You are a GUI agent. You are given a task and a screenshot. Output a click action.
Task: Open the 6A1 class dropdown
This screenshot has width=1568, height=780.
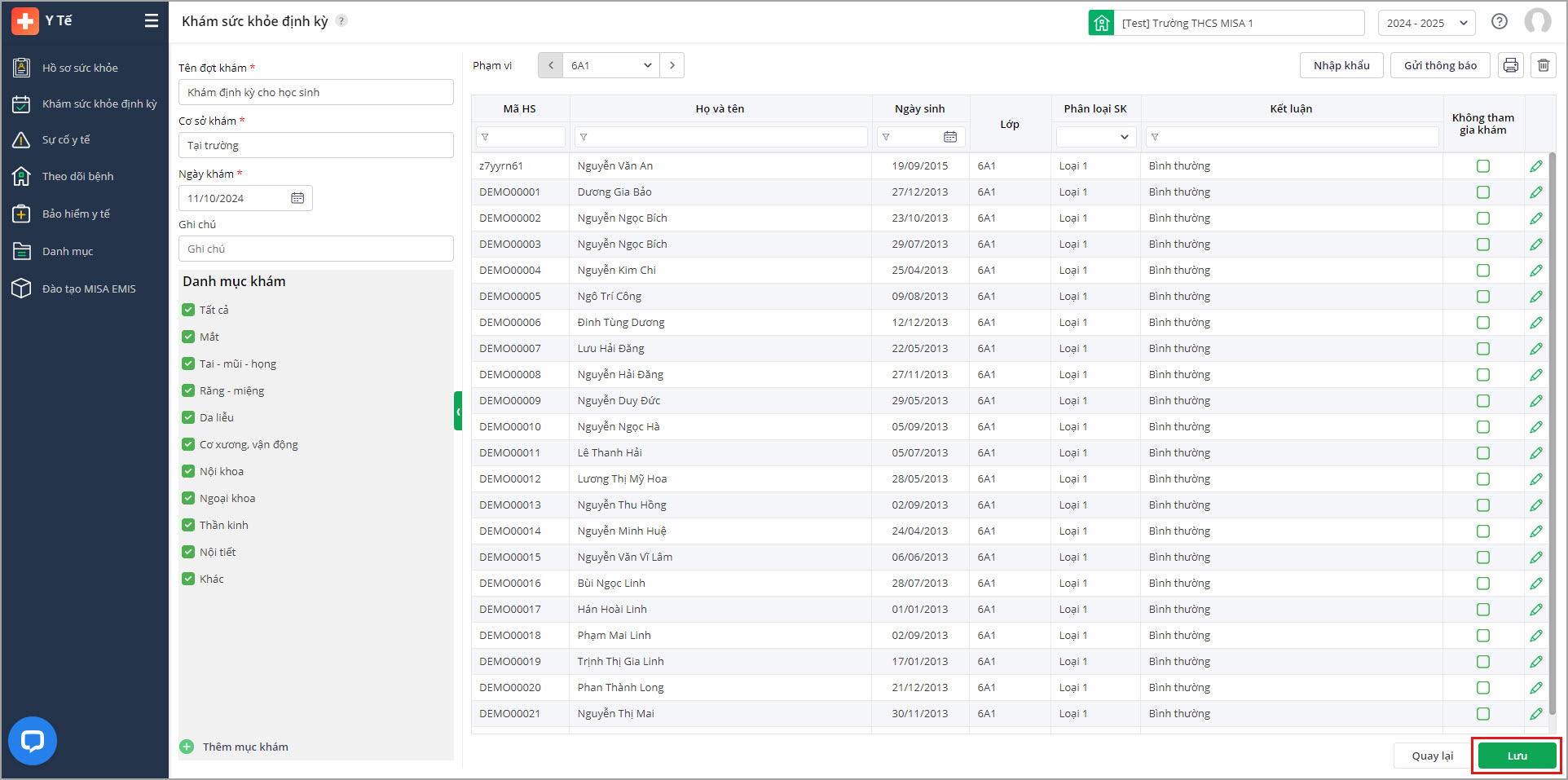coord(610,65)
